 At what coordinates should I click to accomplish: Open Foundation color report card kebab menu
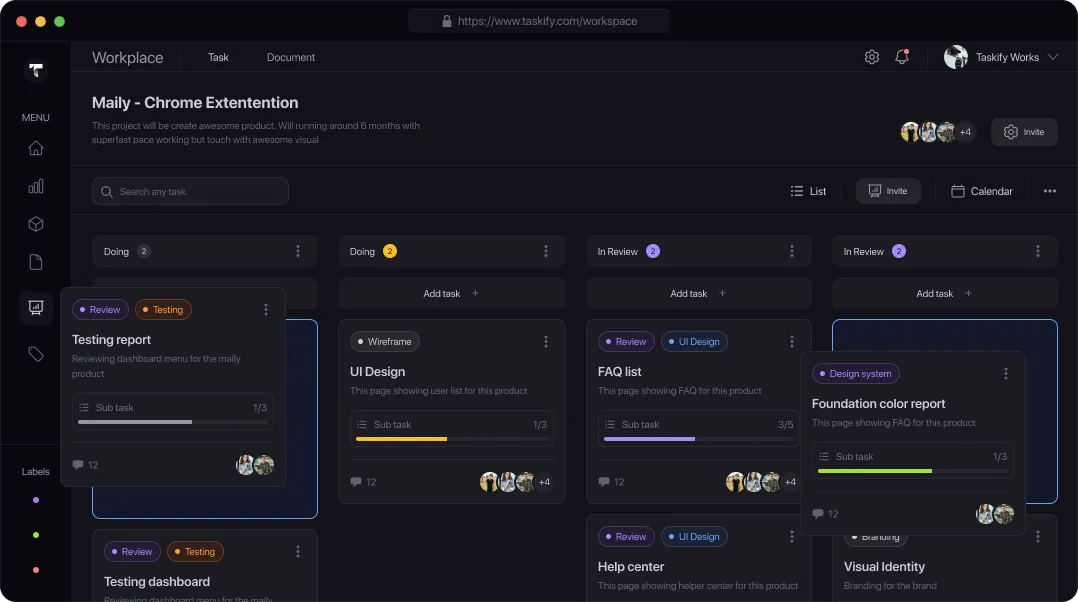(x=1006, y=373)
